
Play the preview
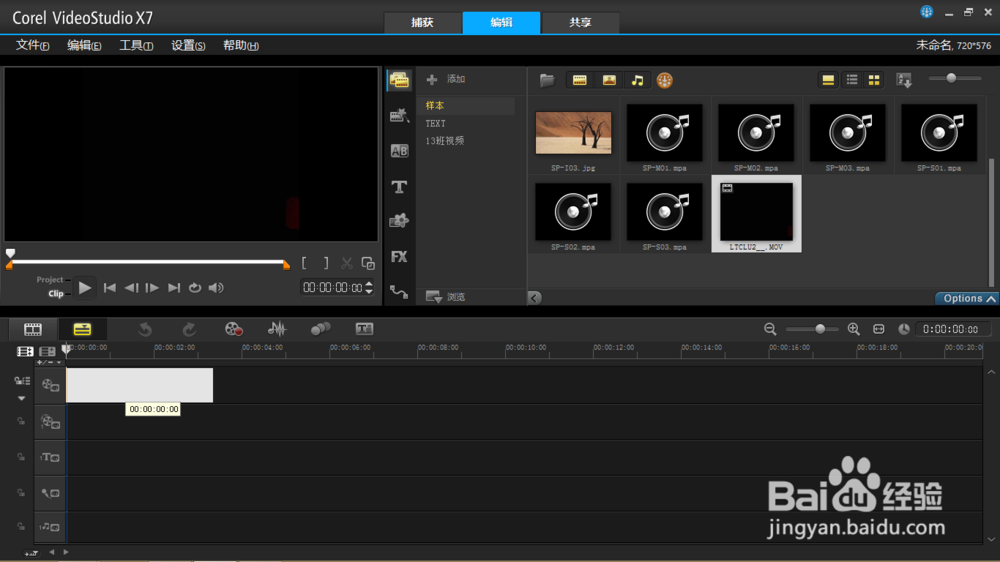[x=84, y=288]
